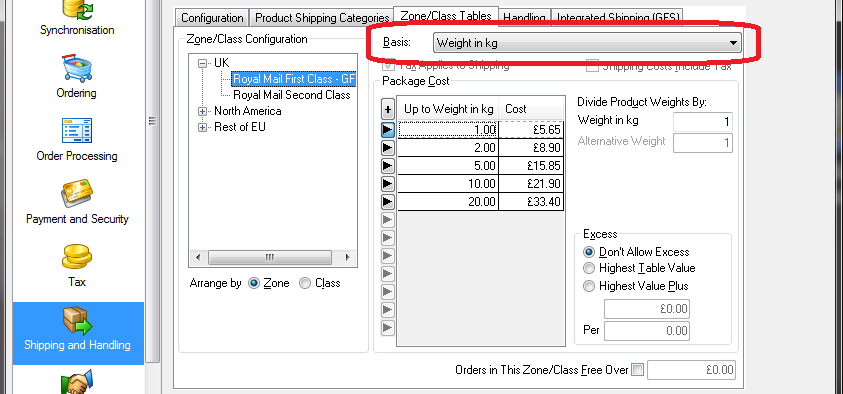
Task: Switch to the Zone/Class Tables tab
Action: [446, 16]
